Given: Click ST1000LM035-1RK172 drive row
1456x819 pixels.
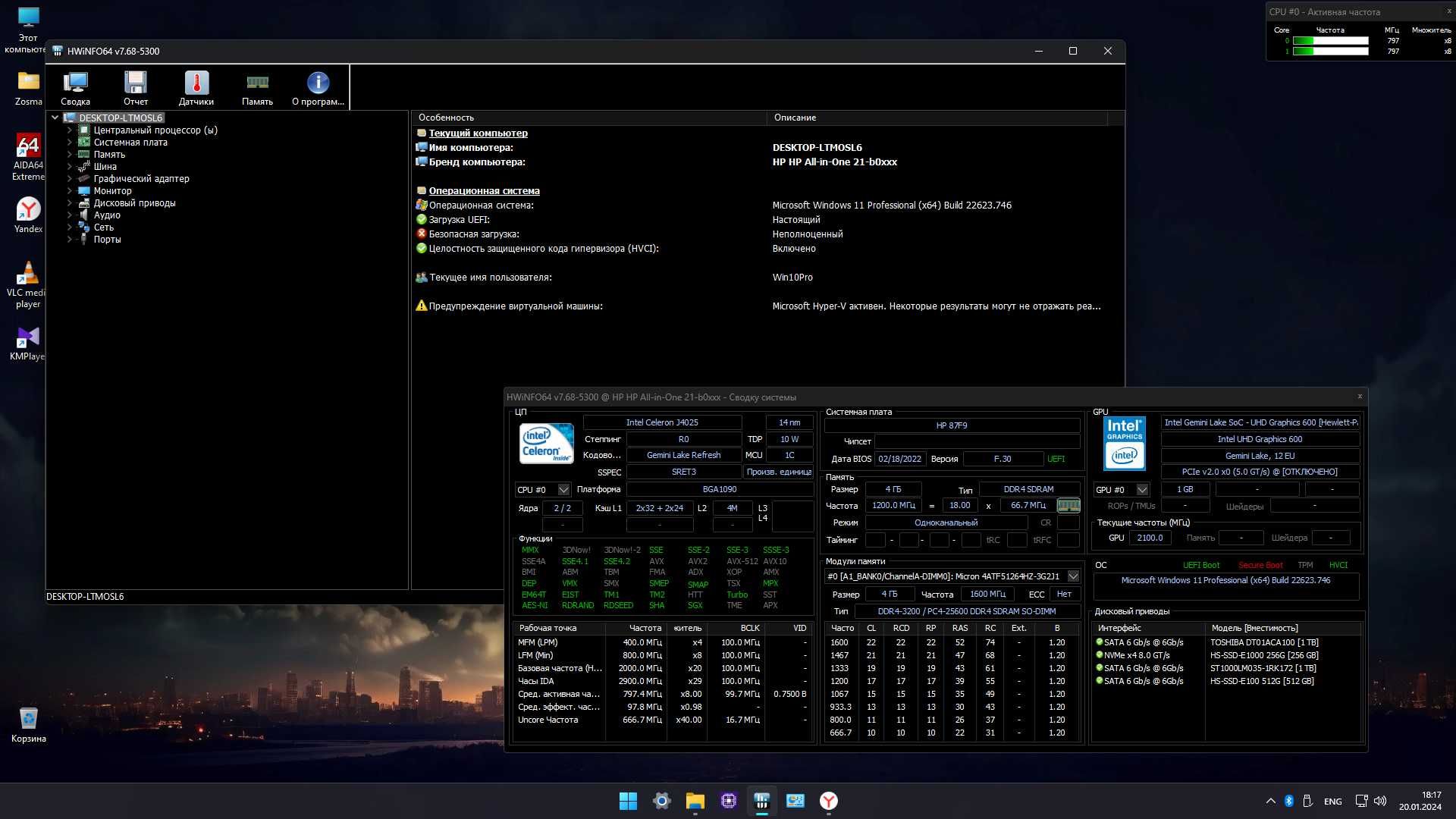Looking at the screenshot, I should pos(1225,668).
